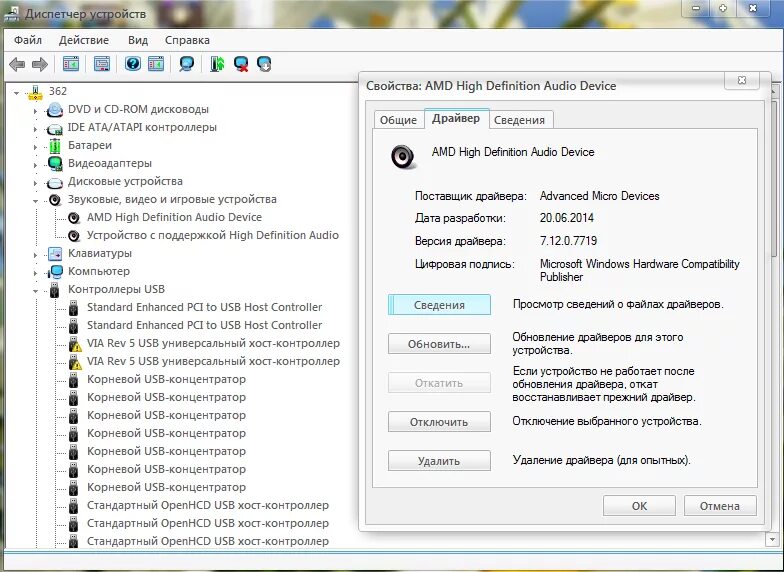
Task: Expand the Дисковые устройства node
Action: pyautogui.click(x=35, y=183)
